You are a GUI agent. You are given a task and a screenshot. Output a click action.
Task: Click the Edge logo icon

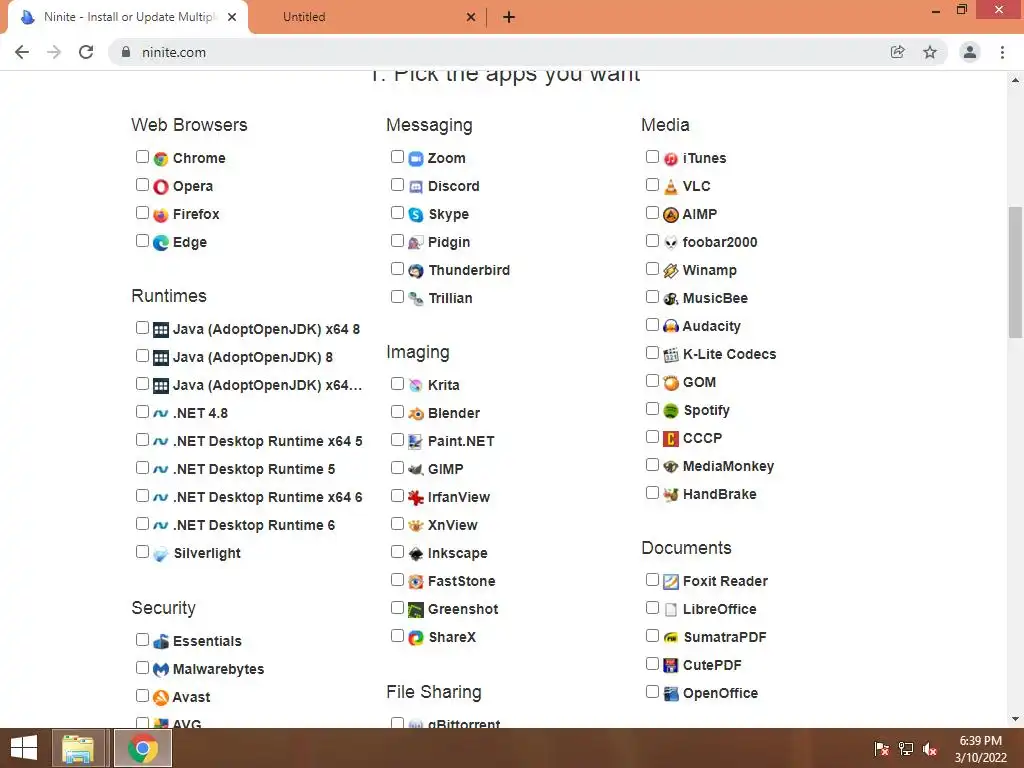click(161, 243)
